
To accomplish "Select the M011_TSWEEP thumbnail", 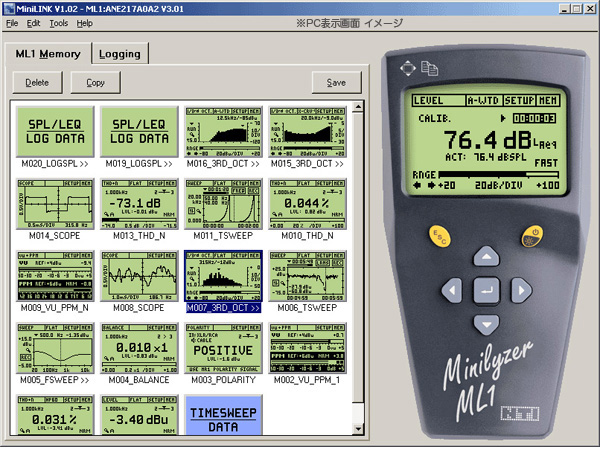I will 223,204.
